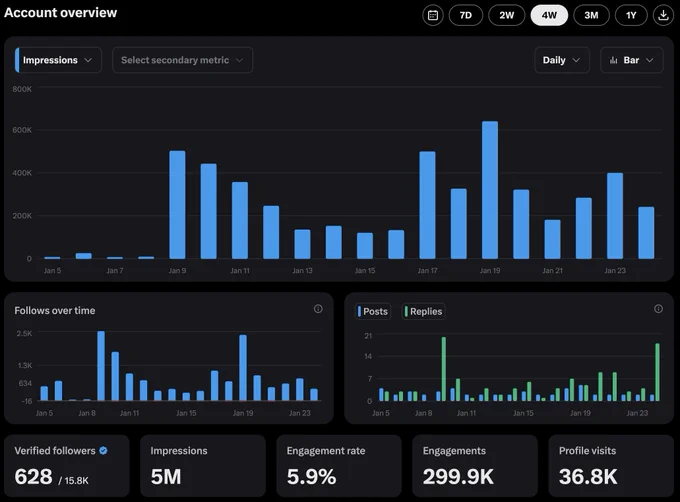Select the 1Y time range
680x502 pixels.
[x=631, y=16]
